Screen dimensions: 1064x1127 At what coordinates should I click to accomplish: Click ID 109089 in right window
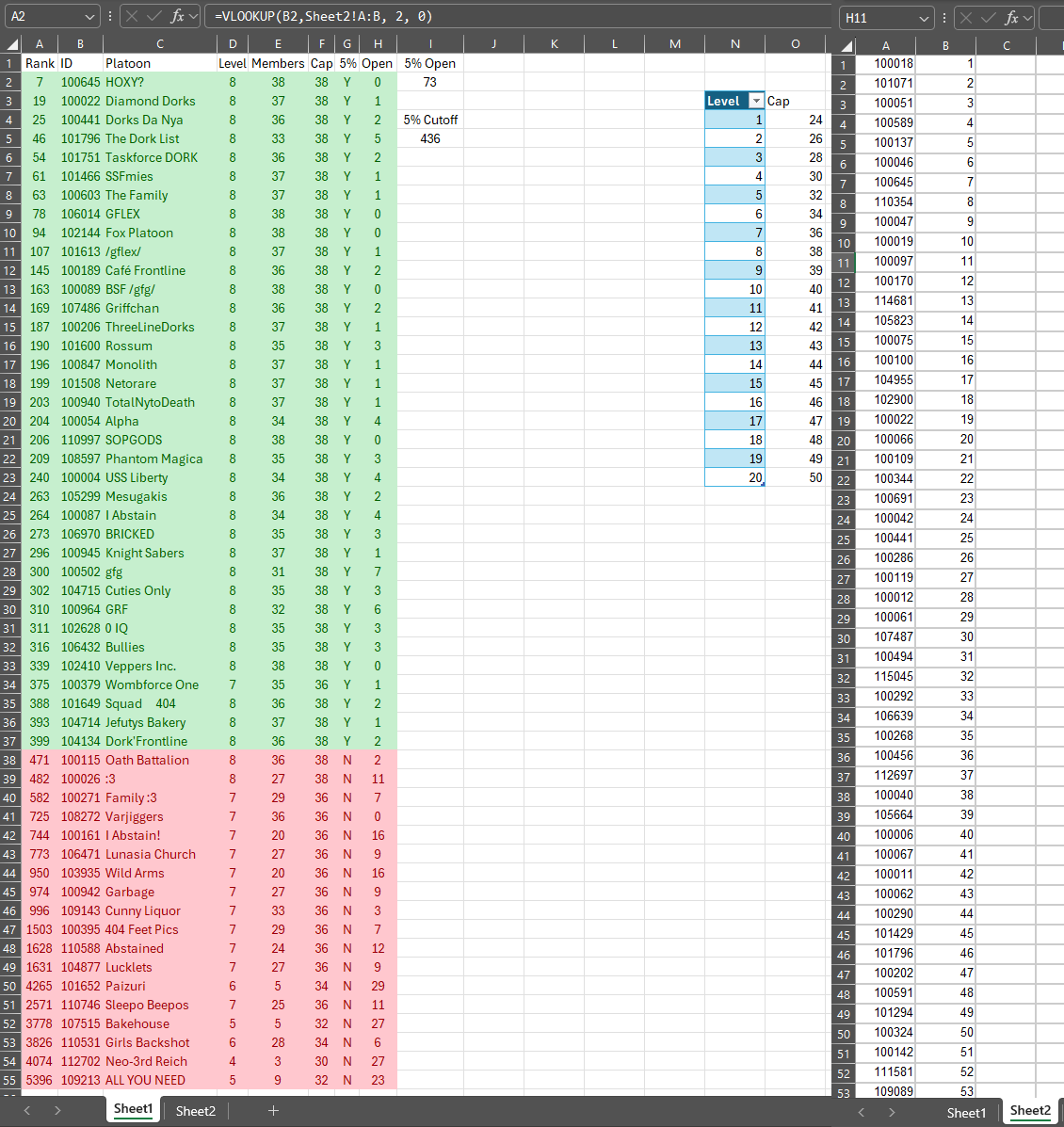[886, 1091]
